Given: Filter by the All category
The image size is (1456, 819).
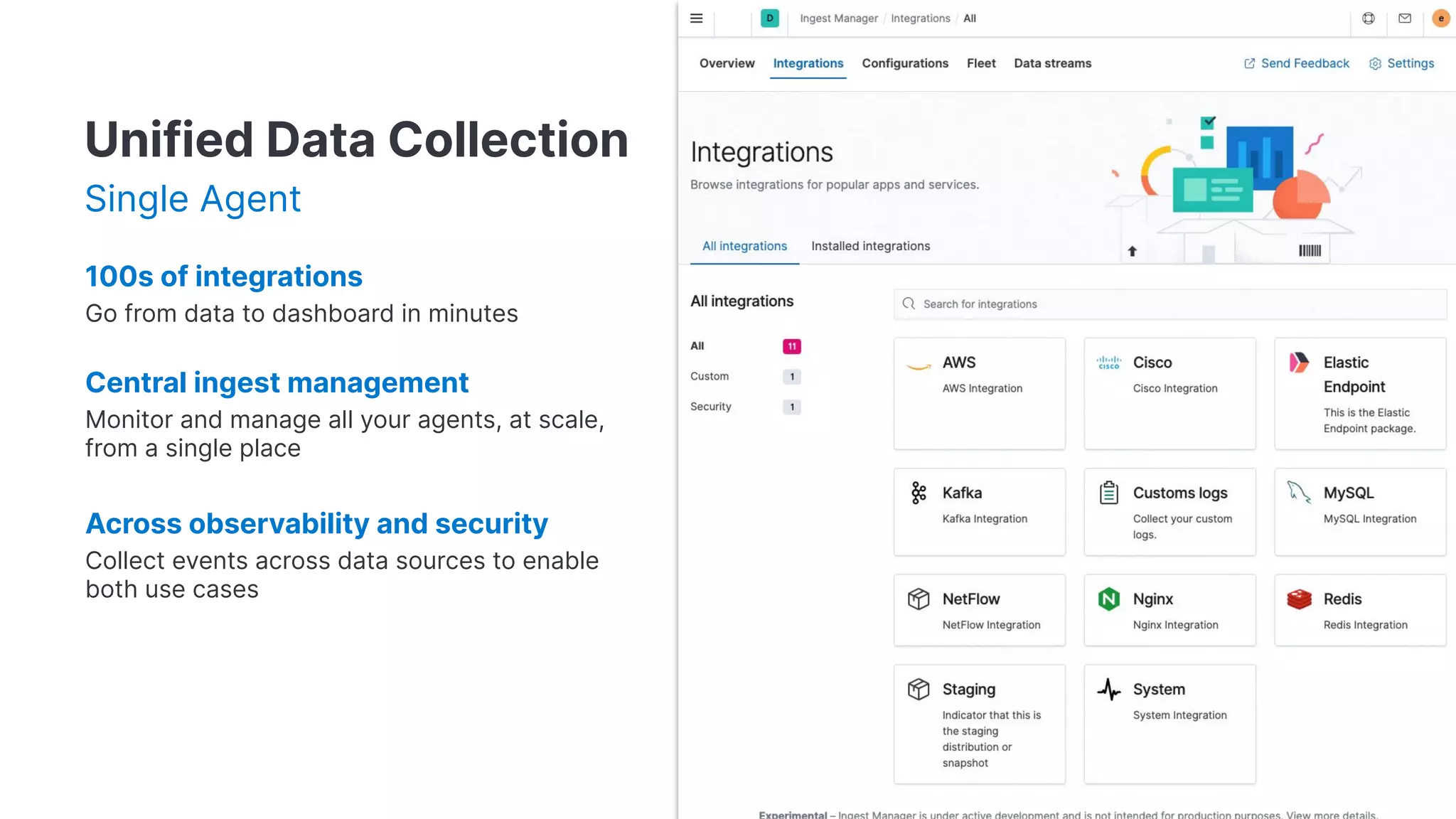Looking at the screenshot, I should click(697, 346).
